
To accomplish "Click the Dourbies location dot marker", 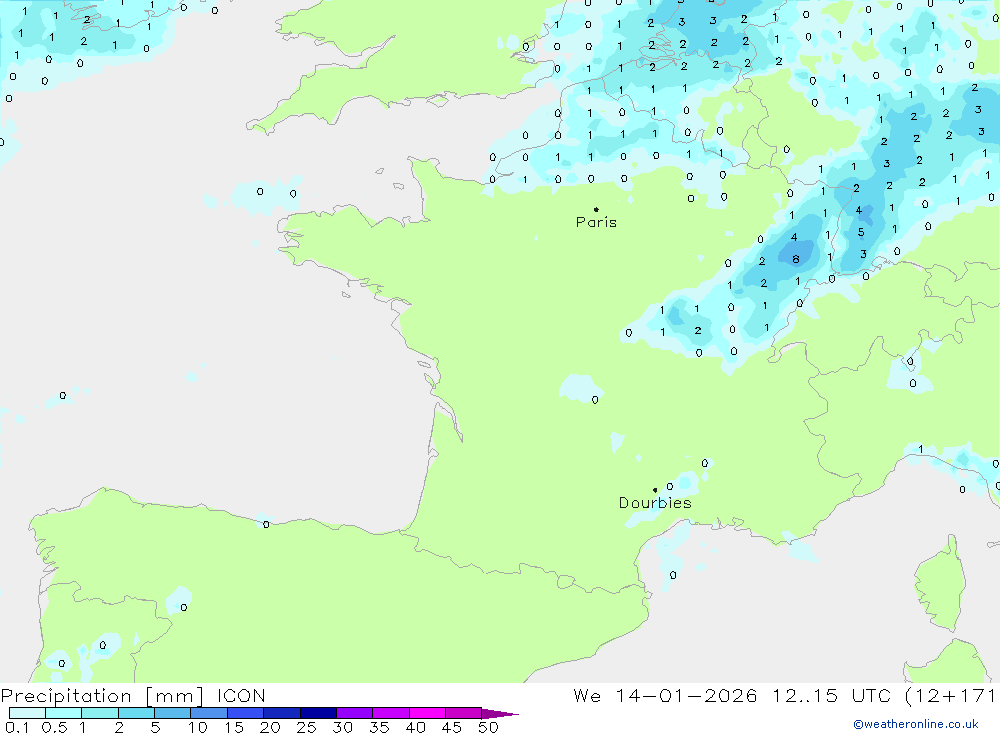I will point(655,490).
